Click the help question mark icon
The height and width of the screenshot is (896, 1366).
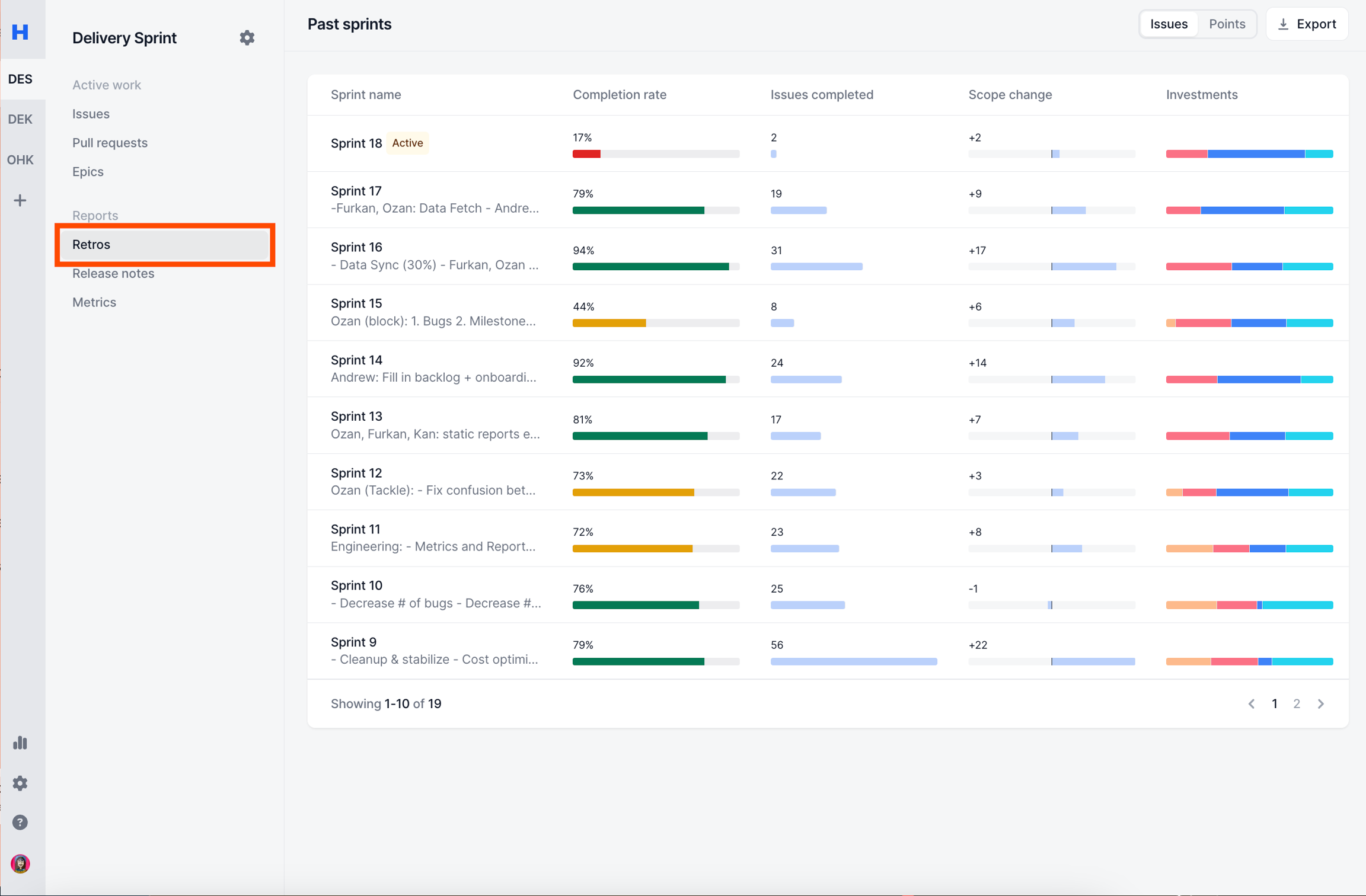coord(20,823)
